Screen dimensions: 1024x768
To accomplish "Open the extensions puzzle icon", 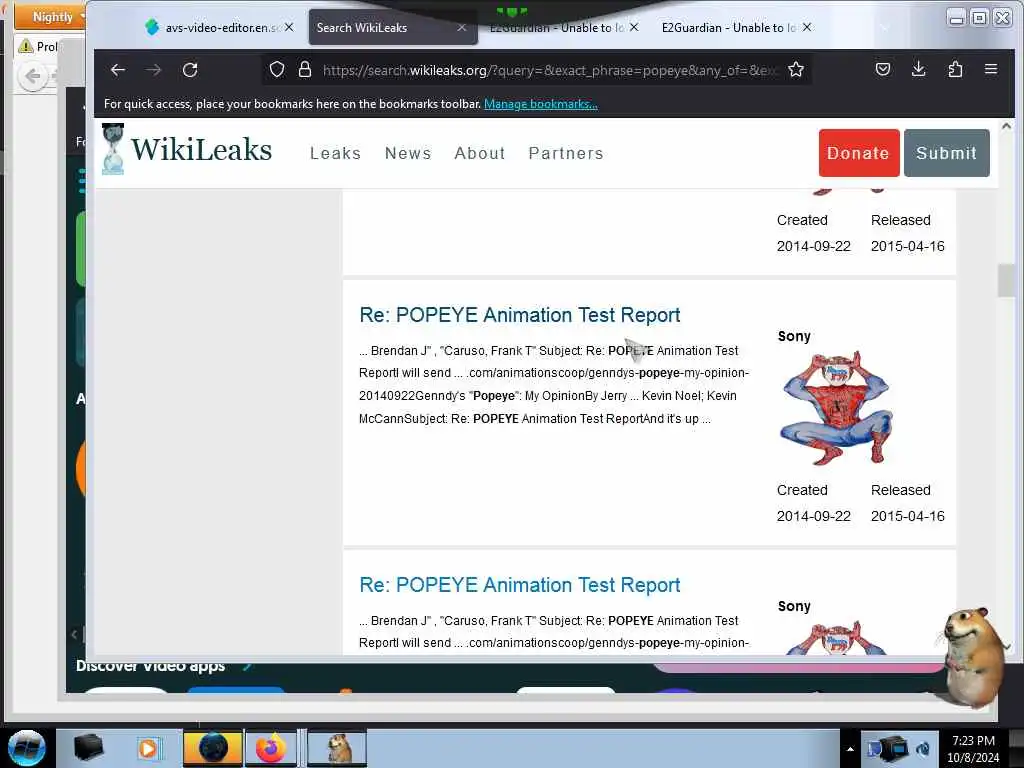I will click(955, 69).
